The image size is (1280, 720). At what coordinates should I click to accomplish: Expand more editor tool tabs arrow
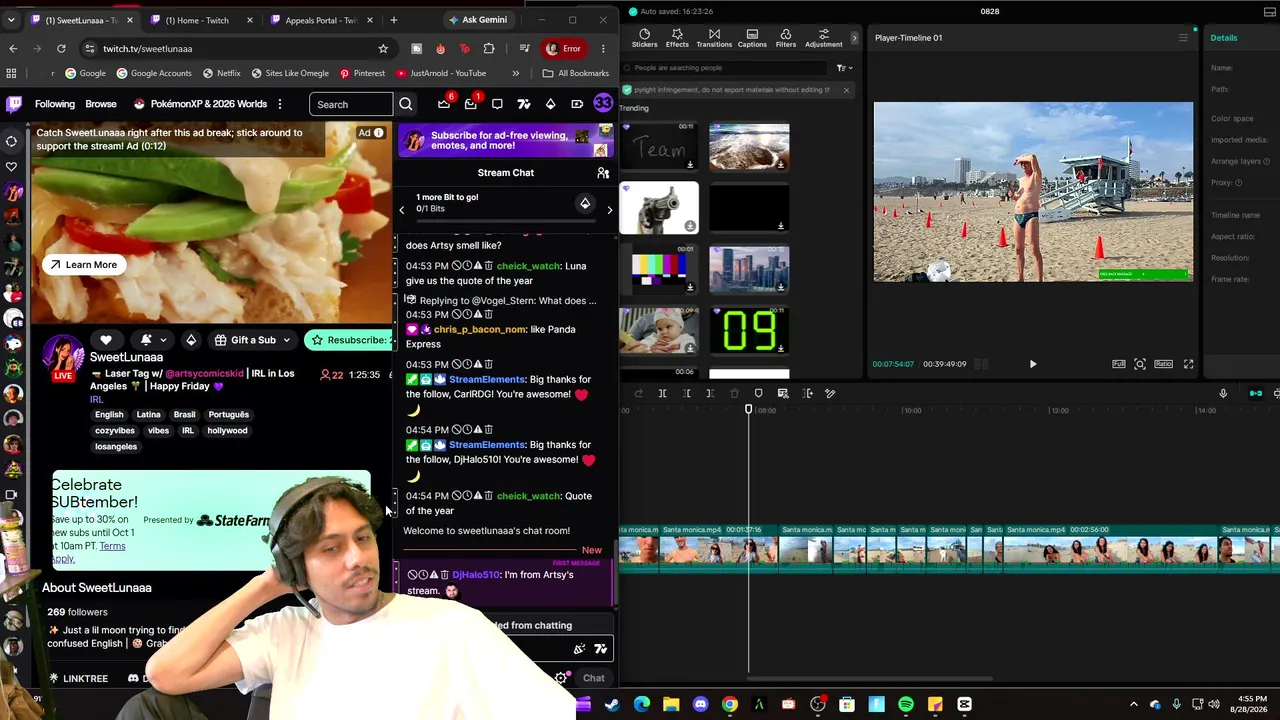(854, 38)
